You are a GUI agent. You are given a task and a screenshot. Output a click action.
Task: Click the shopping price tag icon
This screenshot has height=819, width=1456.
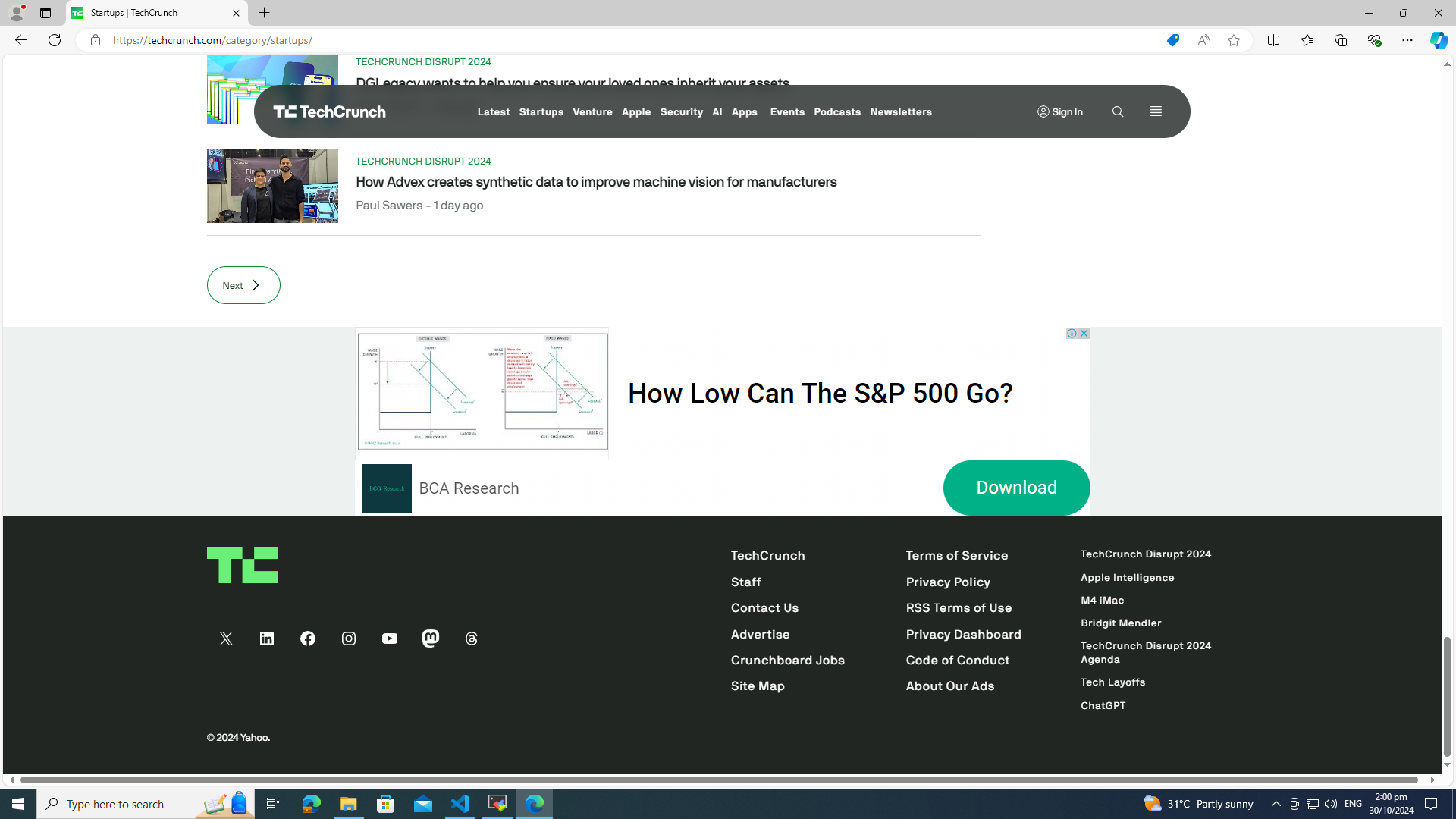(x=1173, y=40)
